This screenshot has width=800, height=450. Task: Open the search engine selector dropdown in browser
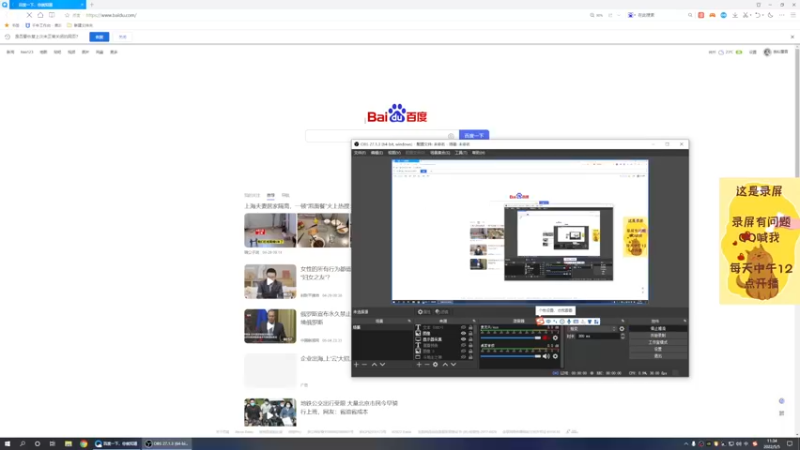tap(631, 15)
